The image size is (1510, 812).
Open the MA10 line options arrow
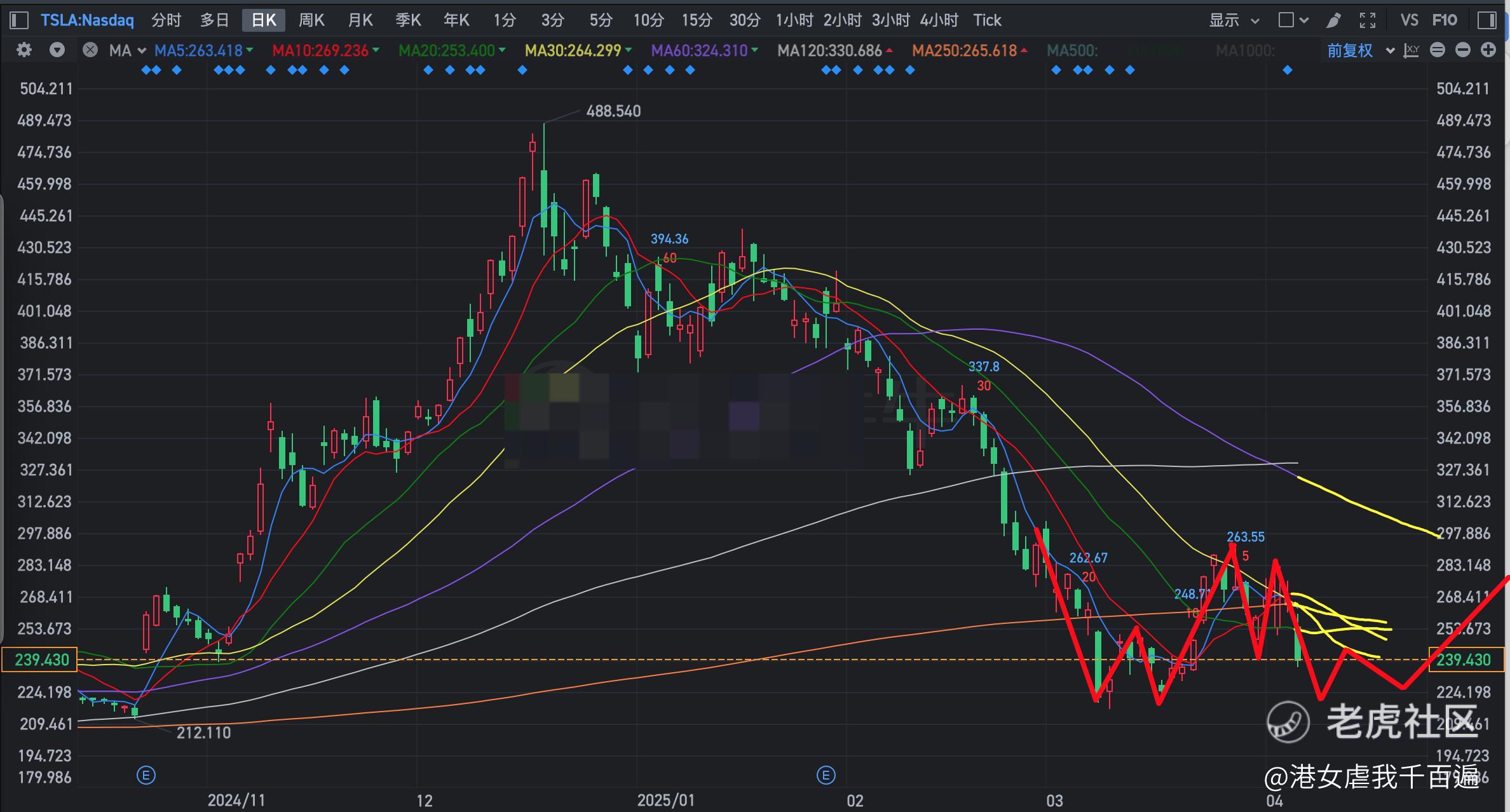click(376, 50)
